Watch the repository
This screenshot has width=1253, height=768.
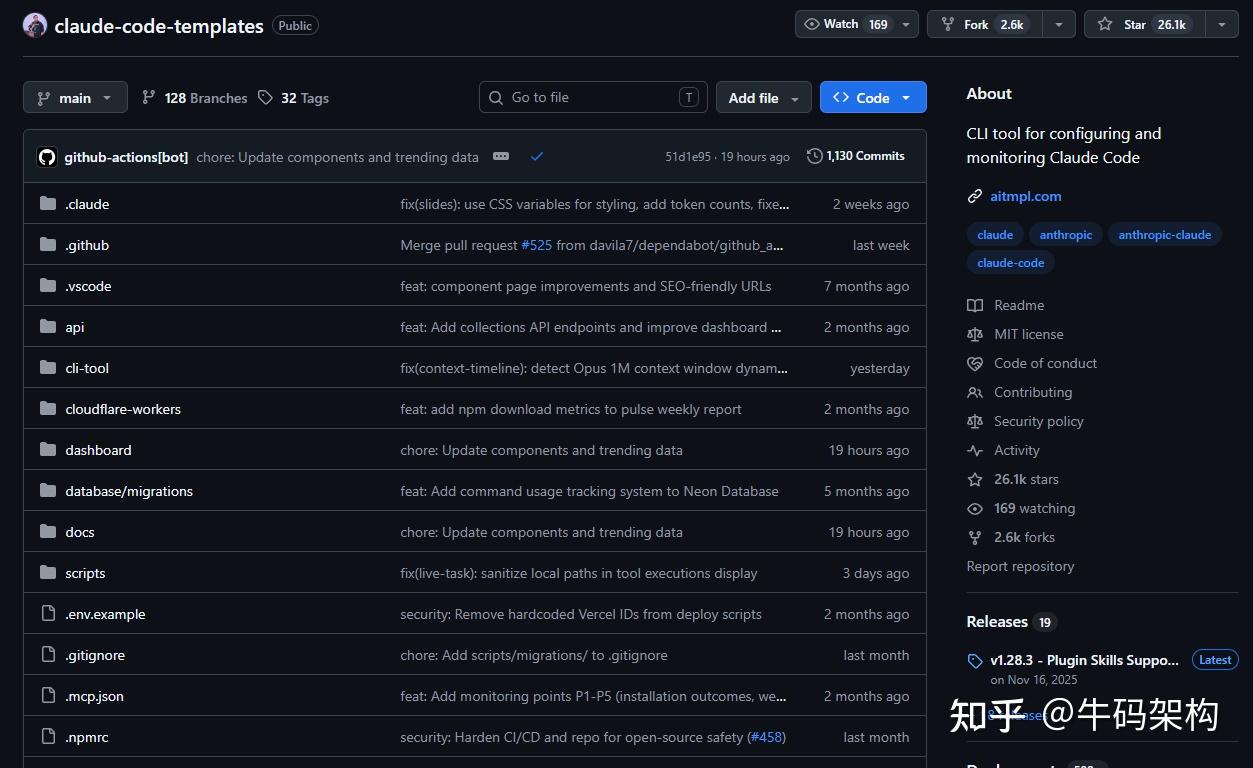(846, 25)
